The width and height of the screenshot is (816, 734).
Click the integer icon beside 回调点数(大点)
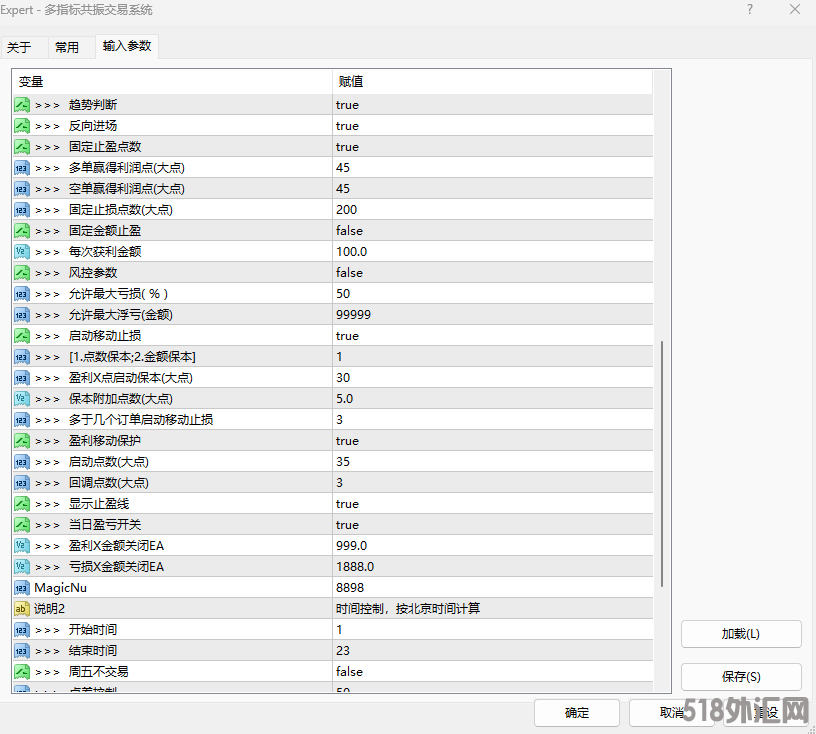click(22, 483)
